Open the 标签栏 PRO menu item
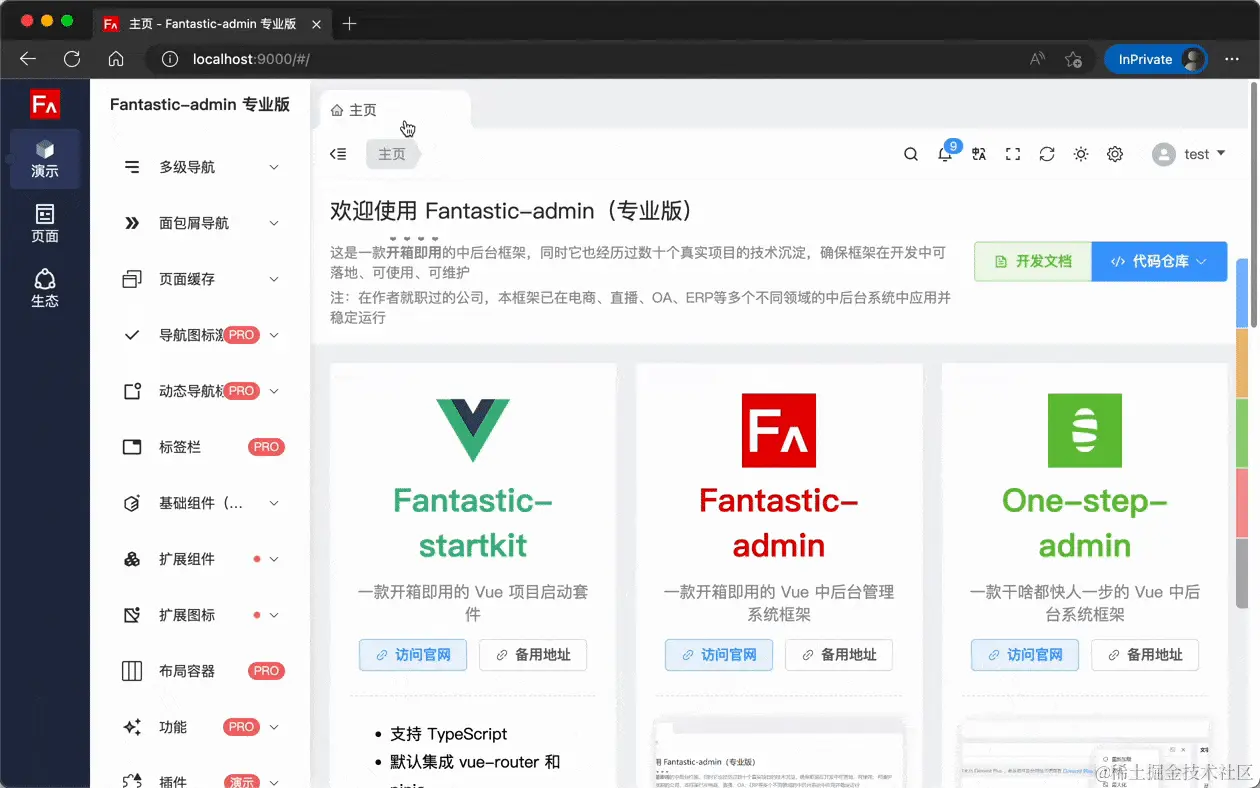The image size is (1260, 788). tap(200, 447)
